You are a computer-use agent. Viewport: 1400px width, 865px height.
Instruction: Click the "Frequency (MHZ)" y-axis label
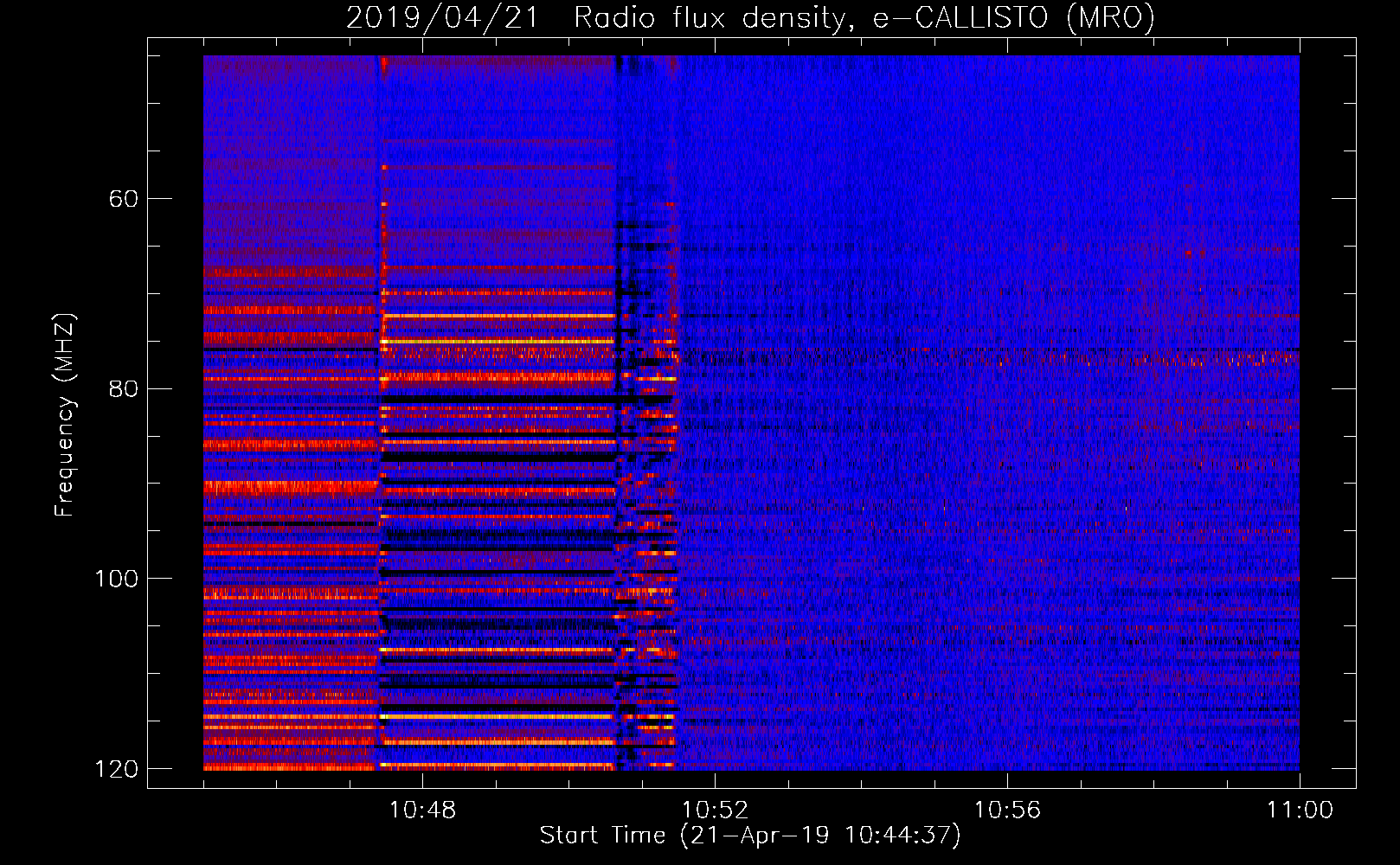(64, 415)
